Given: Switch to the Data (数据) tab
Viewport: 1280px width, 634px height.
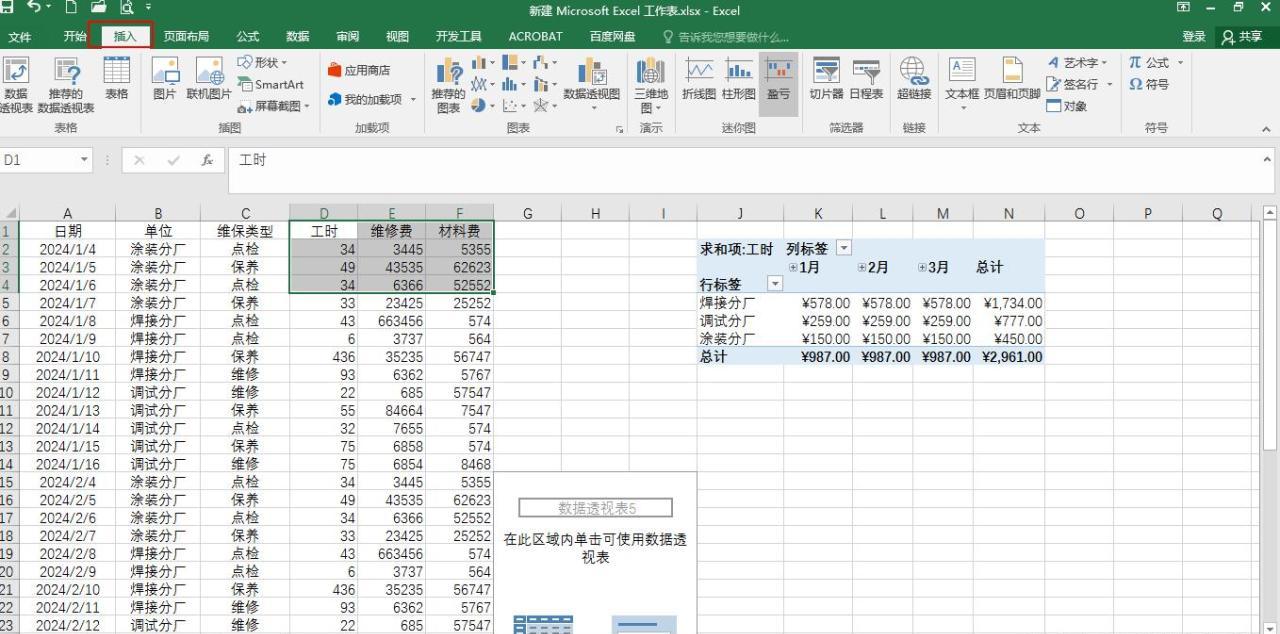Looking at the screenshot, I should point(298,37).
